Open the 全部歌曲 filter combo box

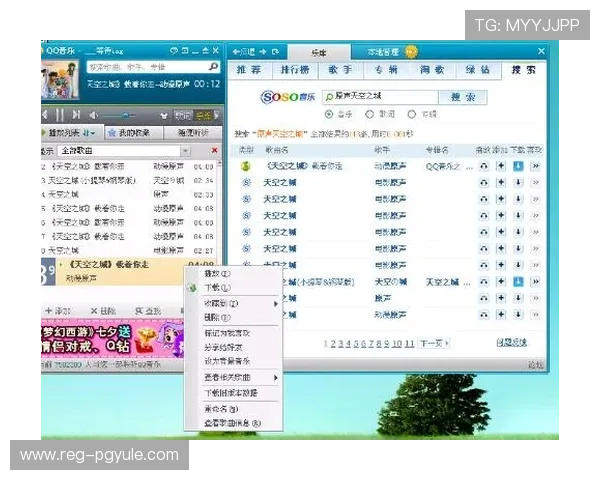point(124,150)
